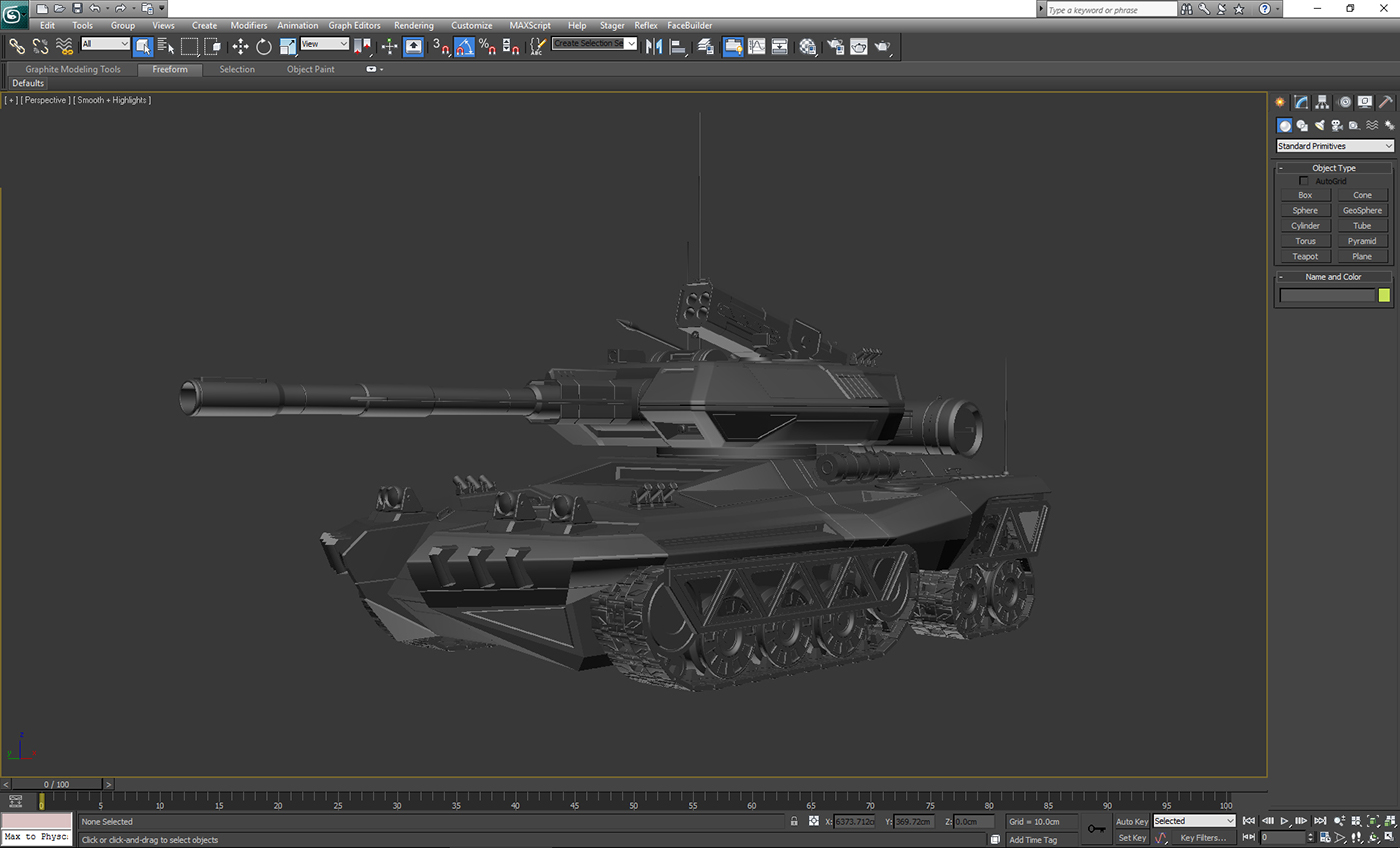The width and height of the screenshot is (1400, 848).
Task: Click the Teapot primitive button
Action: (x=1304, y=256)
